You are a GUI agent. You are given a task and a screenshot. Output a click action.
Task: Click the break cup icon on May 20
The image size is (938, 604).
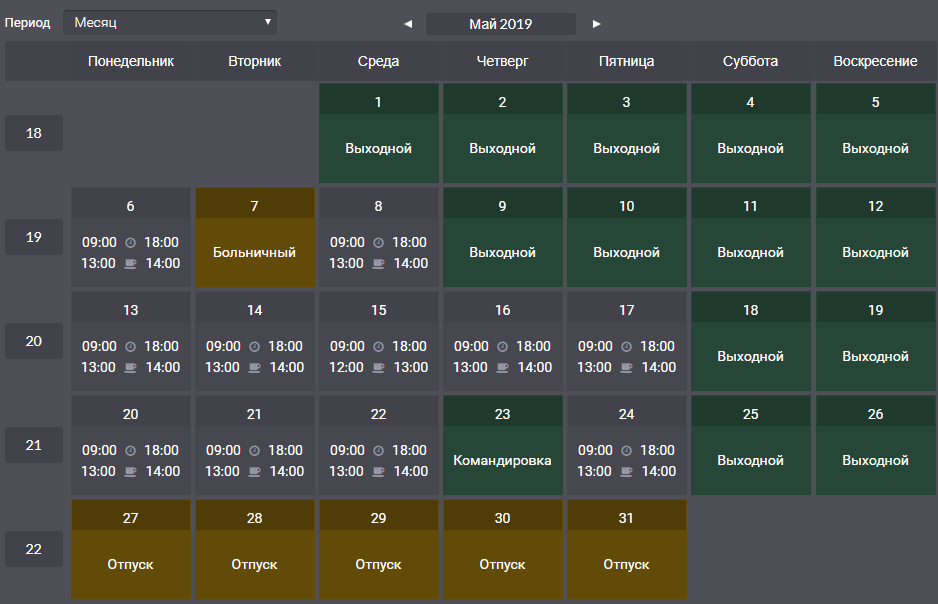(130, 472)
